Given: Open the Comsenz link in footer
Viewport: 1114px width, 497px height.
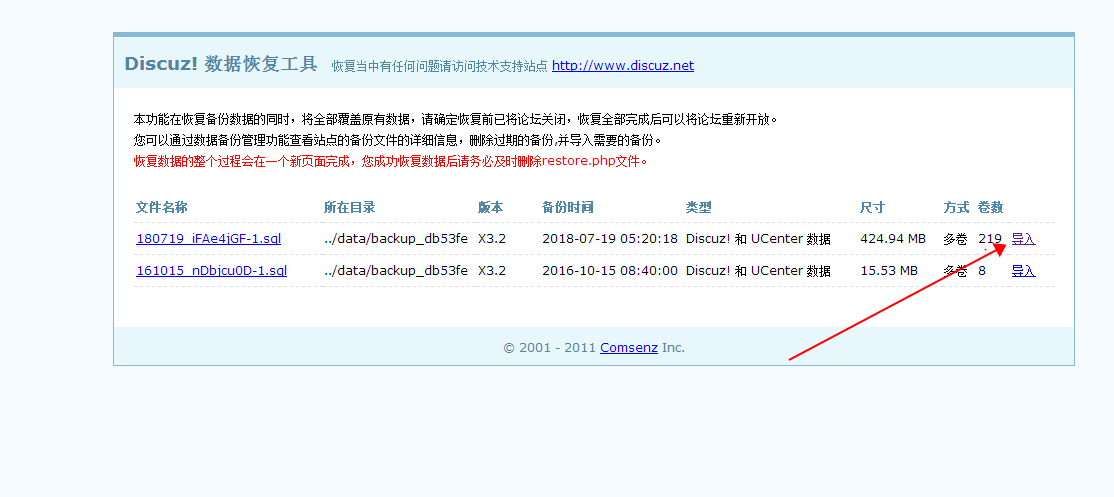Looking at the screenshot, I should [628, 348].
